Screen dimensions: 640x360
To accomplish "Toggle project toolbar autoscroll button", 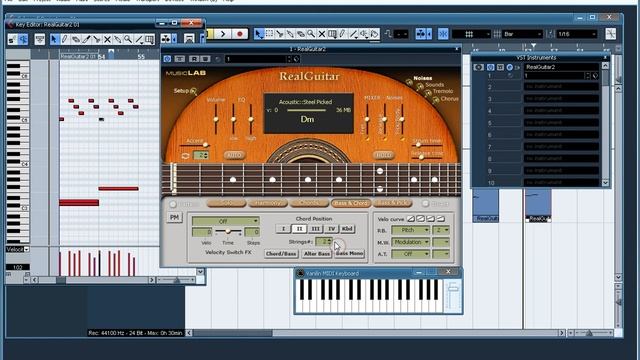I will (421, 34).
